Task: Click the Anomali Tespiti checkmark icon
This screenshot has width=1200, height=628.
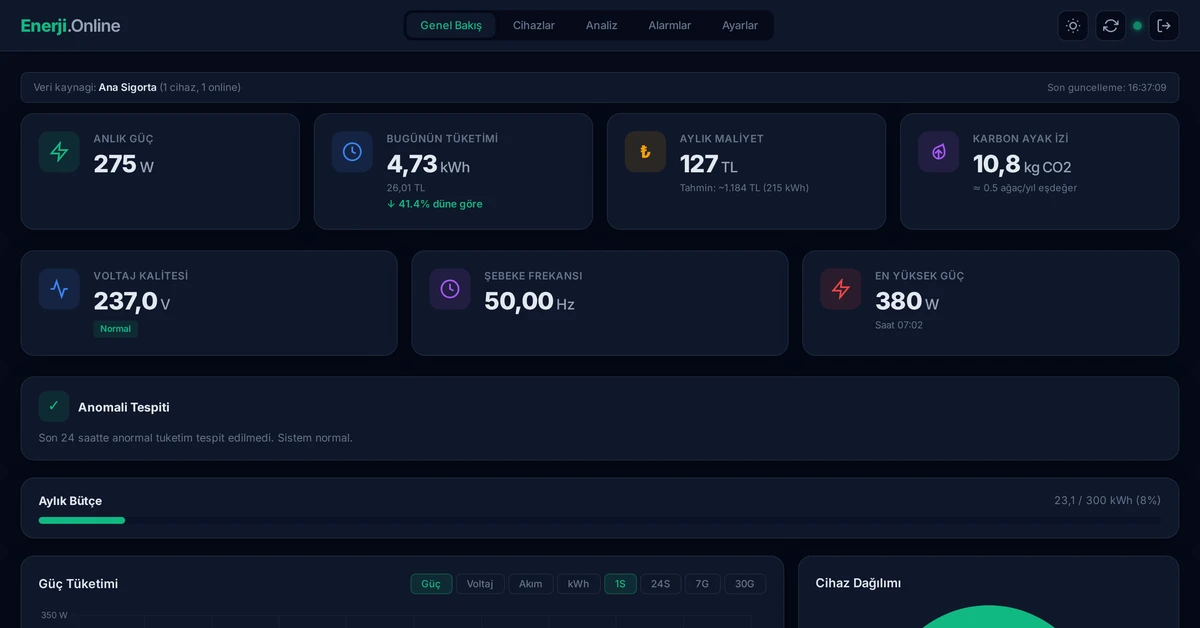Action: point(54,406)
